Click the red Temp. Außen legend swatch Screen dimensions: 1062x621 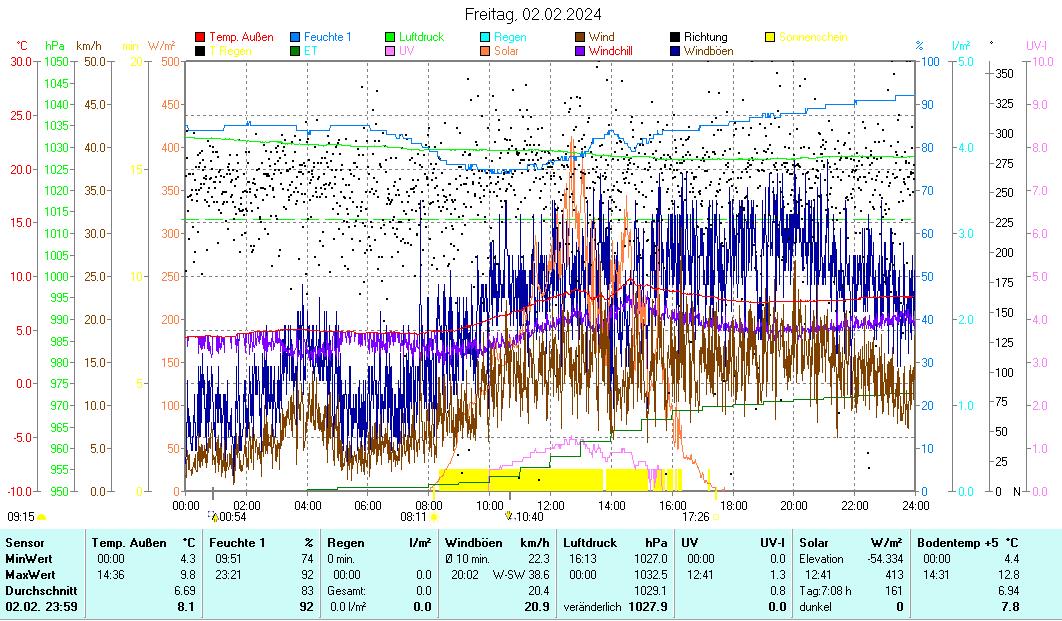pos(200,37)
